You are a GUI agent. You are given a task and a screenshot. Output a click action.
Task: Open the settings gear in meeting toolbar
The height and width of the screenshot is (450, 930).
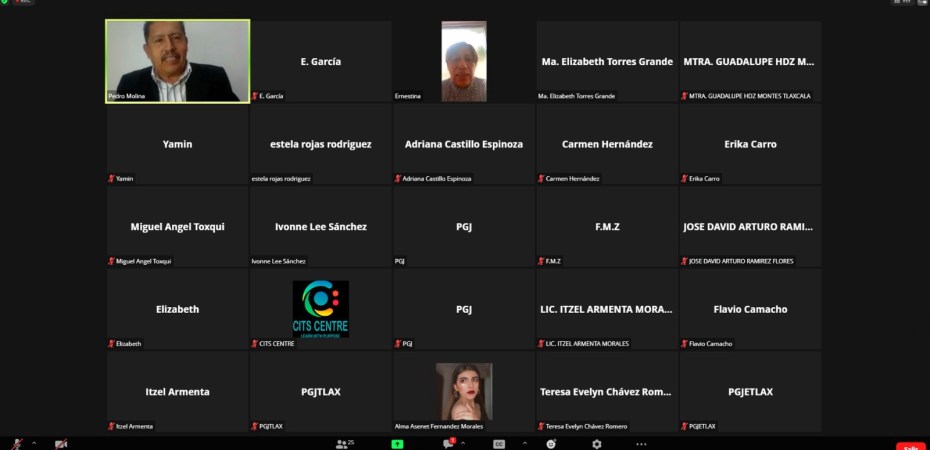597,444
